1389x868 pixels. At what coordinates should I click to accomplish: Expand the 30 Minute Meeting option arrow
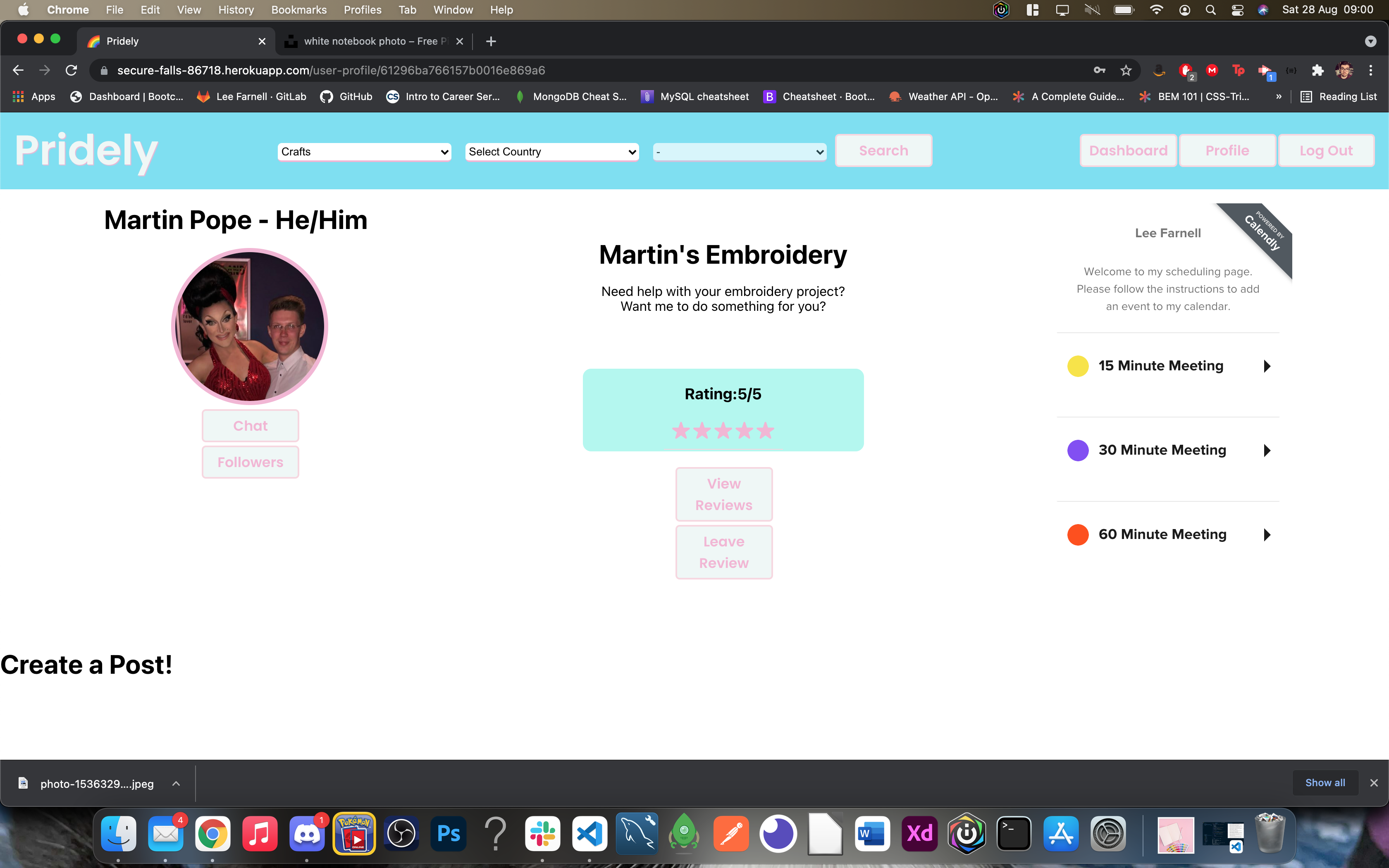1267,450
